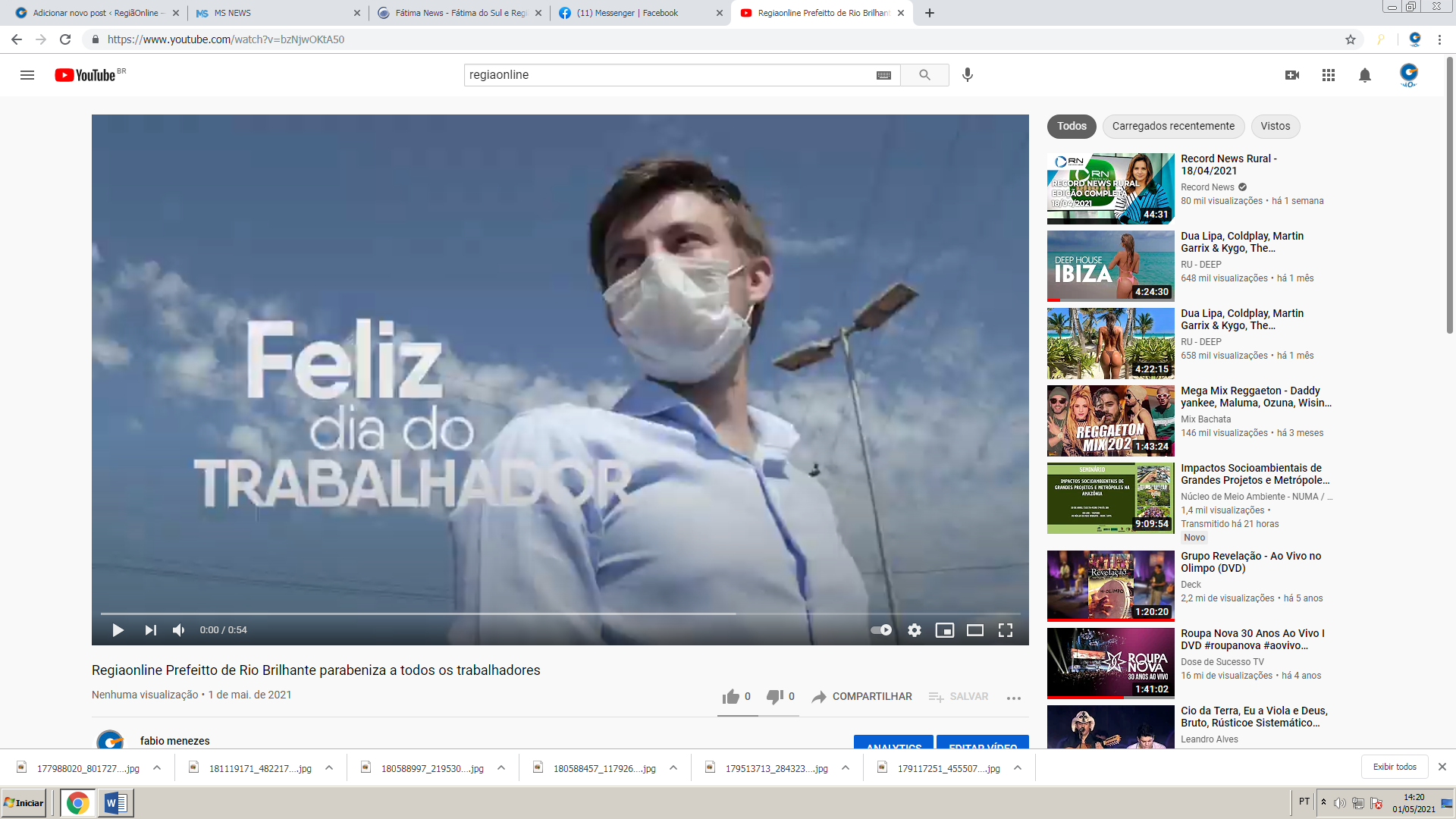Like the video thumbs up

(731, 697)
